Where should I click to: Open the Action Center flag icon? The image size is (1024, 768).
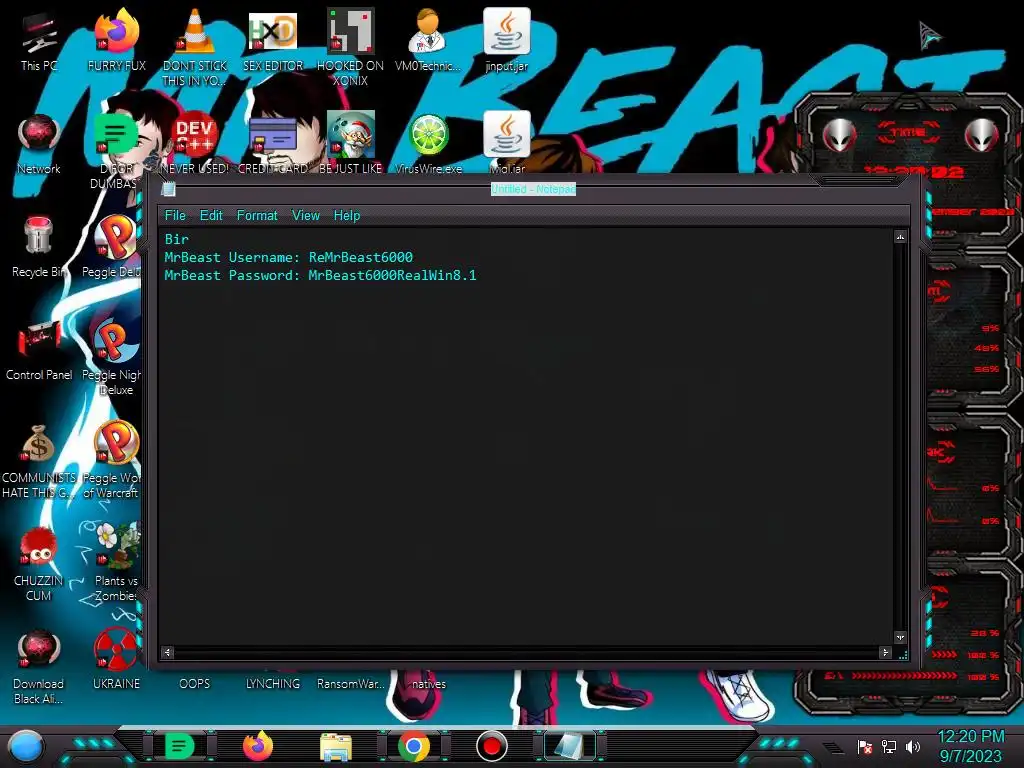point(865,746)
